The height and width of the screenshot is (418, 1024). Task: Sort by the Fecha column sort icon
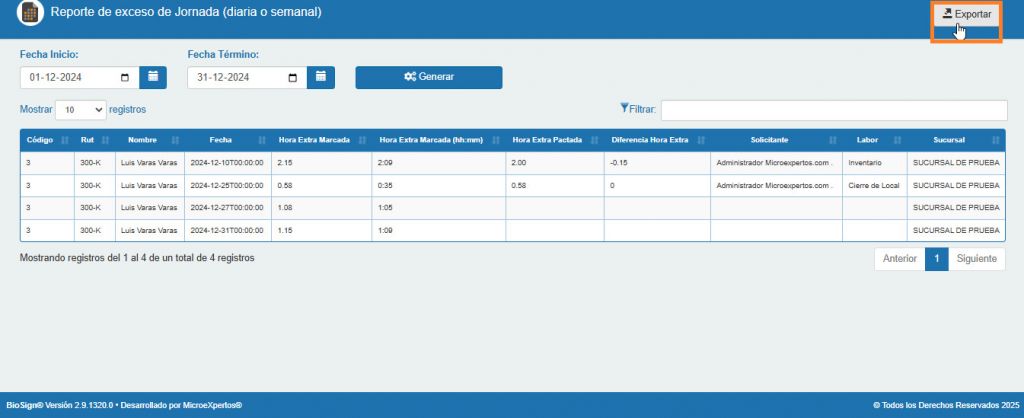[x=262, y=140]
